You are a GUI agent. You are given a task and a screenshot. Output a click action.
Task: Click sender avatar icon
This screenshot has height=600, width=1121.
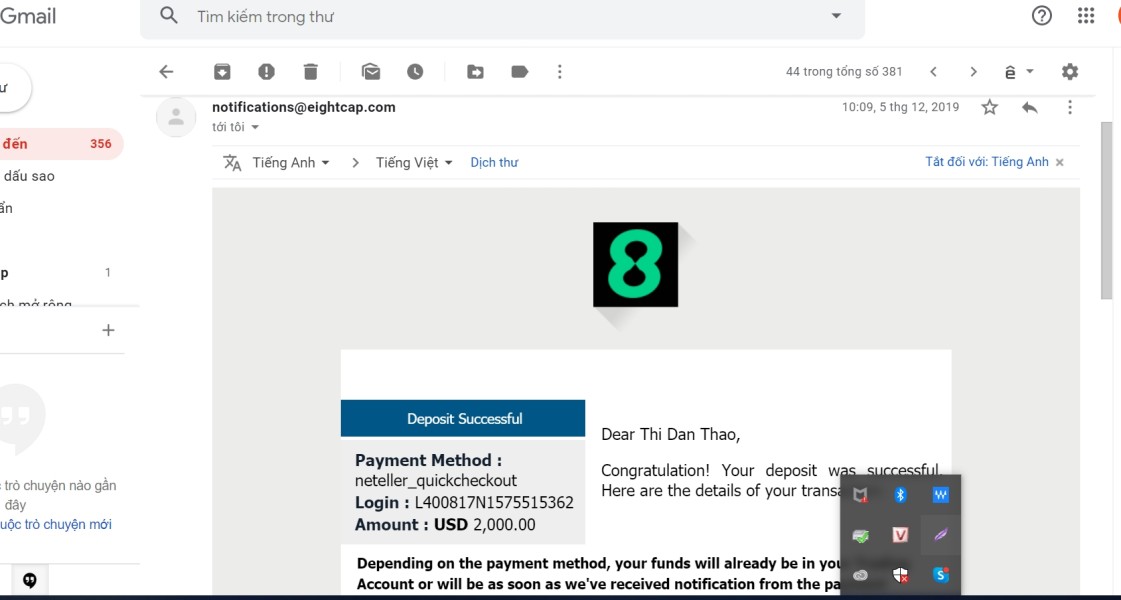[176, 117]
